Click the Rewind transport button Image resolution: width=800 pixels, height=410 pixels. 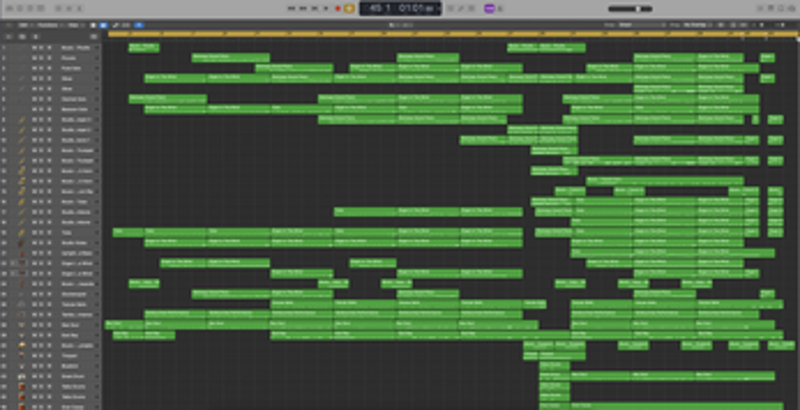[x=291, y=8]
